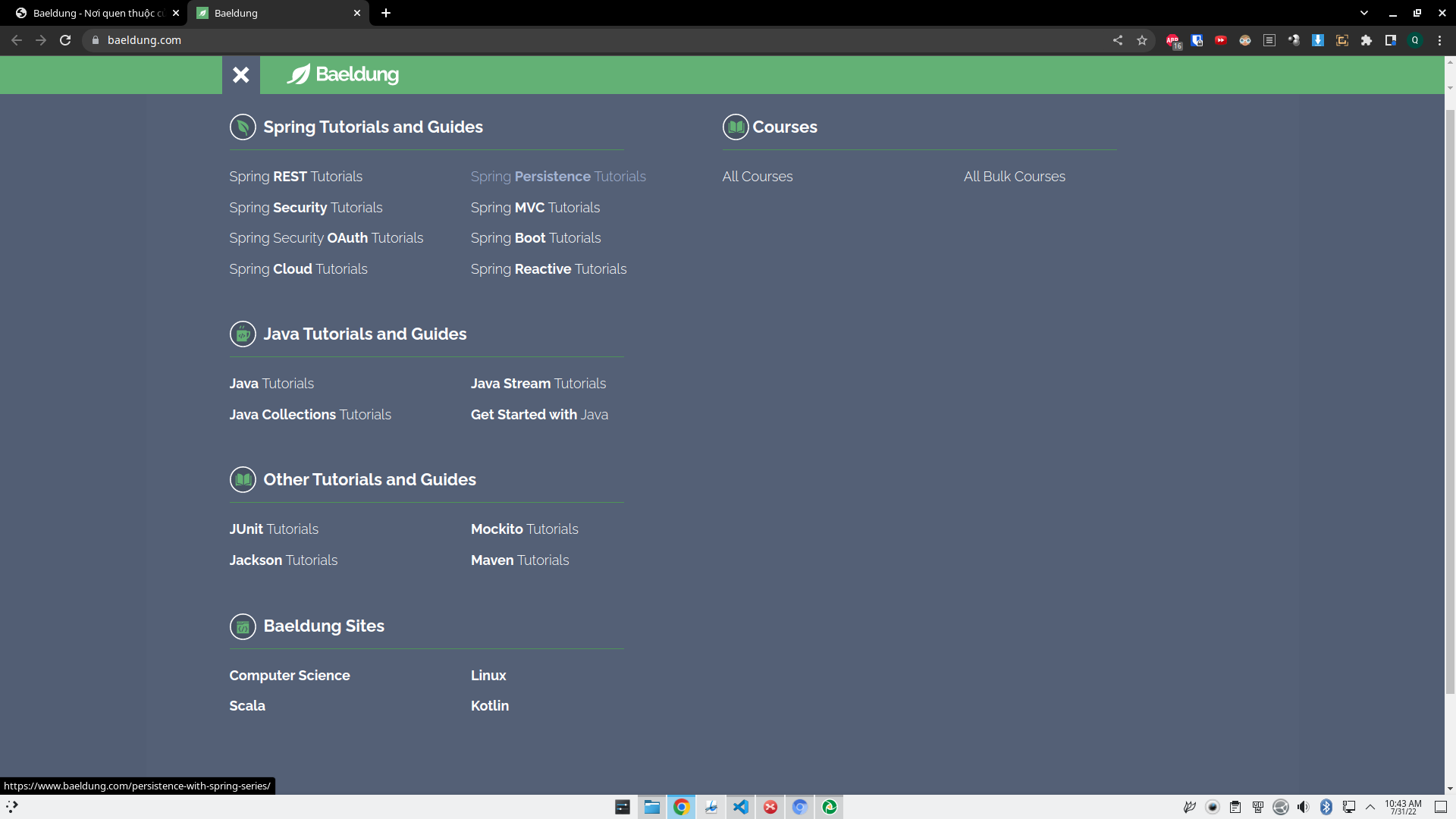This screenshot has width=1456, height=819.
Task: Click the clipboard tray icon
Action: pos(1235,807)
